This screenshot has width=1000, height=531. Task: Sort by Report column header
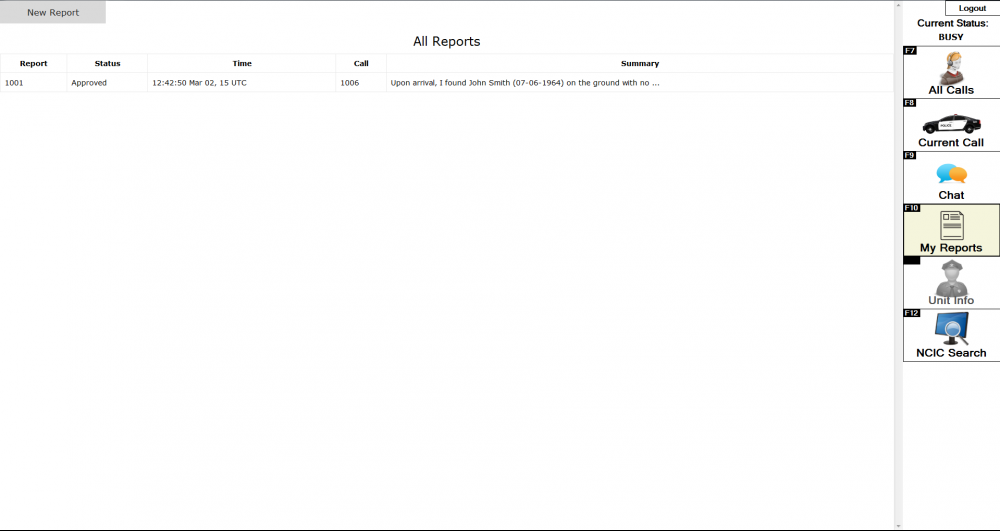pyautogui.click(x=34, y=64)
